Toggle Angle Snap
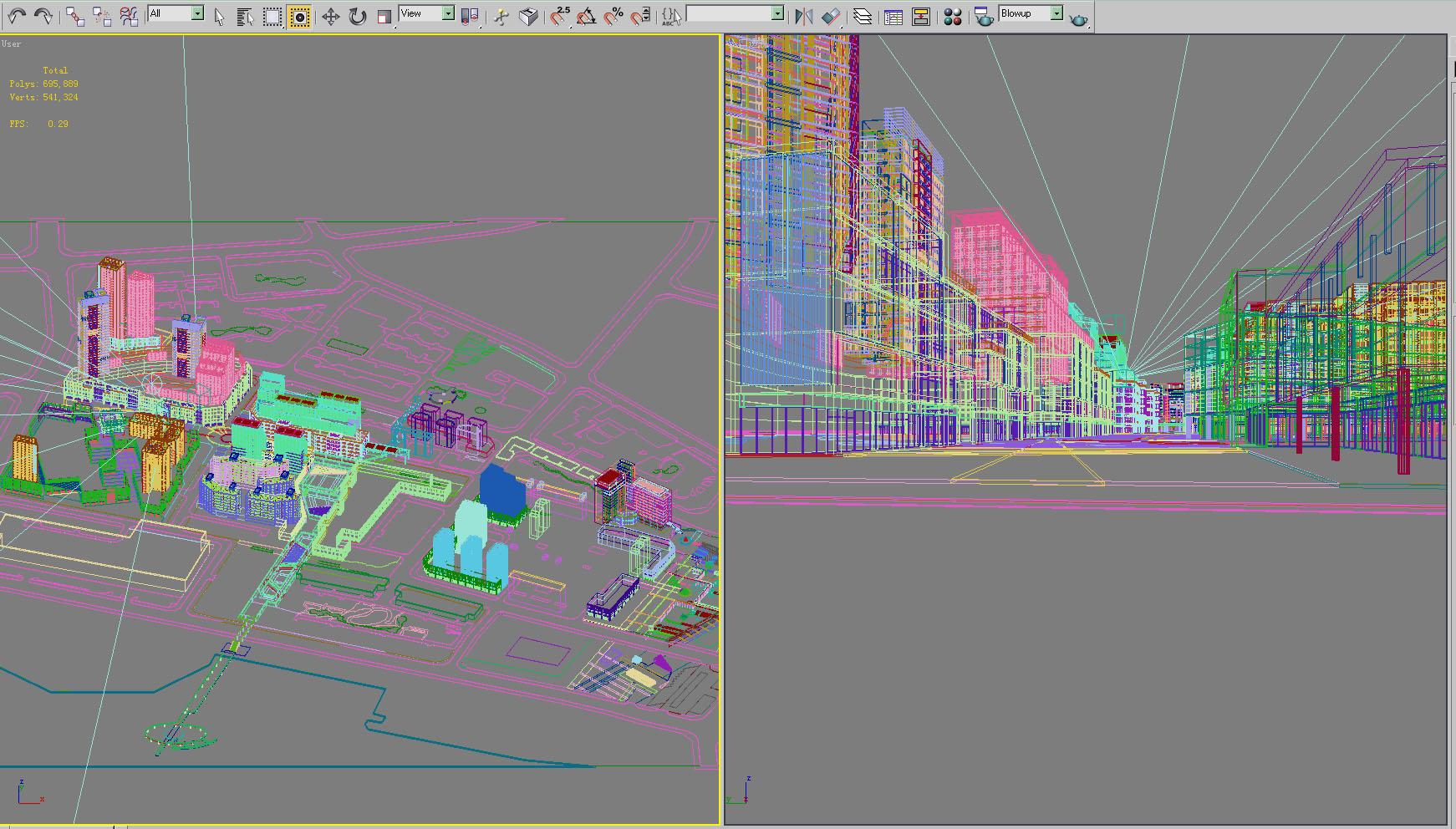The height and width of the screenshot is (829, 1456). (587, 16)
